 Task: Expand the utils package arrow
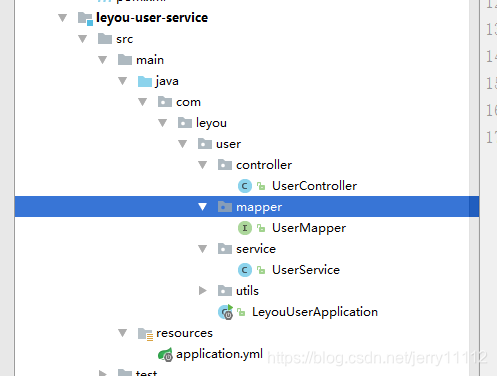coord(202,291)
